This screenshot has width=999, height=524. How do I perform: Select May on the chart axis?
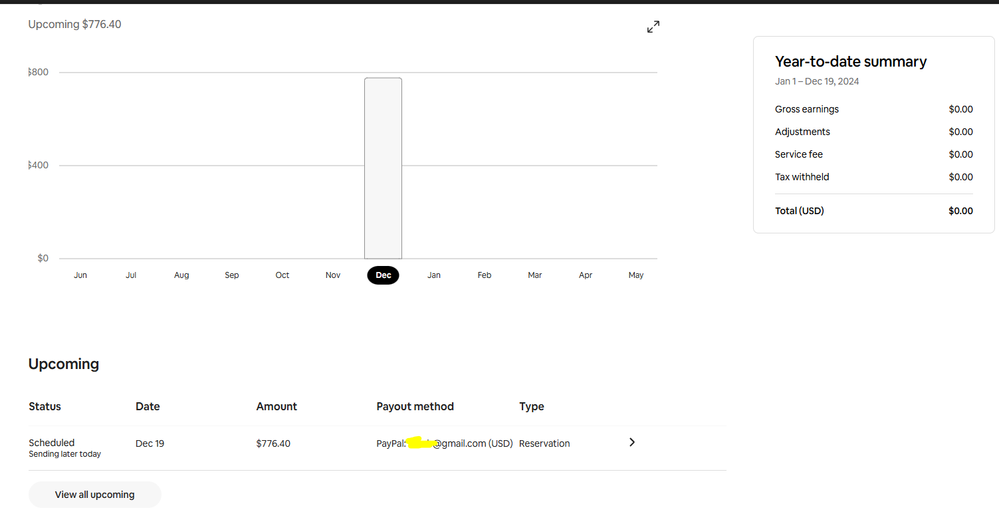coord(636,275)
